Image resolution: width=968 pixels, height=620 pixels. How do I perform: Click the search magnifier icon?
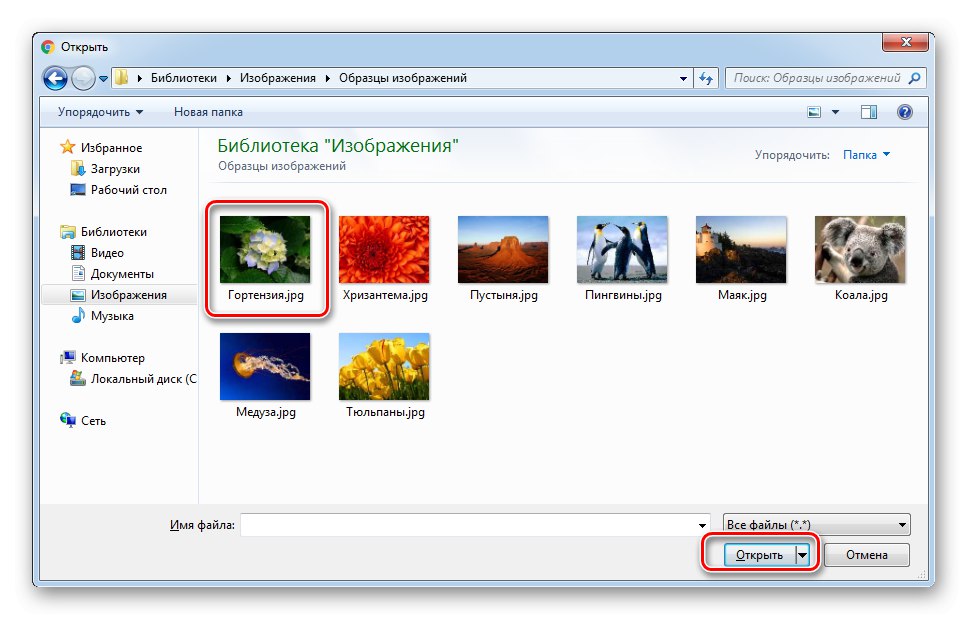915,78
